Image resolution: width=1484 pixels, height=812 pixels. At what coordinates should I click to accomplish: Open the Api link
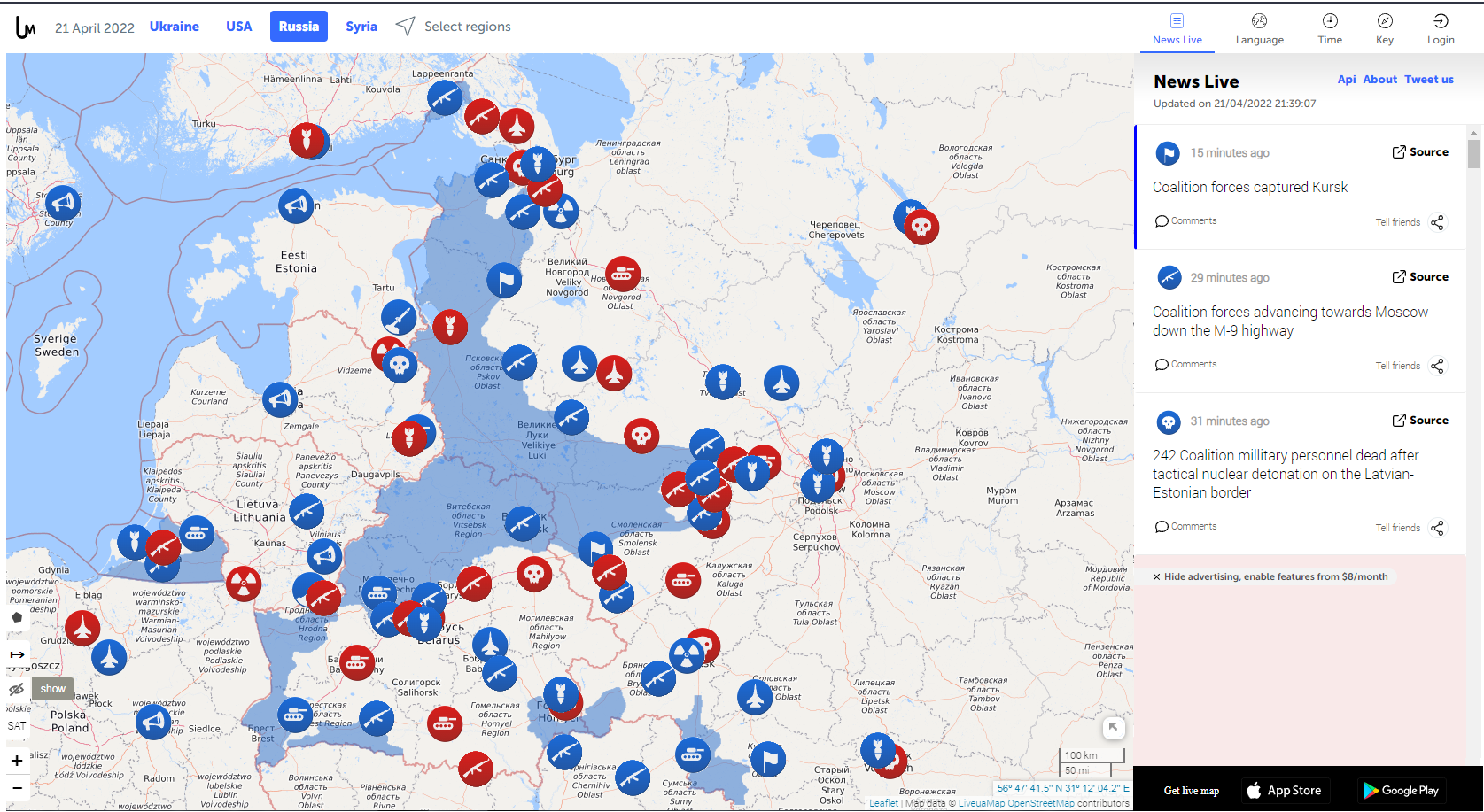pos(1347,80)
